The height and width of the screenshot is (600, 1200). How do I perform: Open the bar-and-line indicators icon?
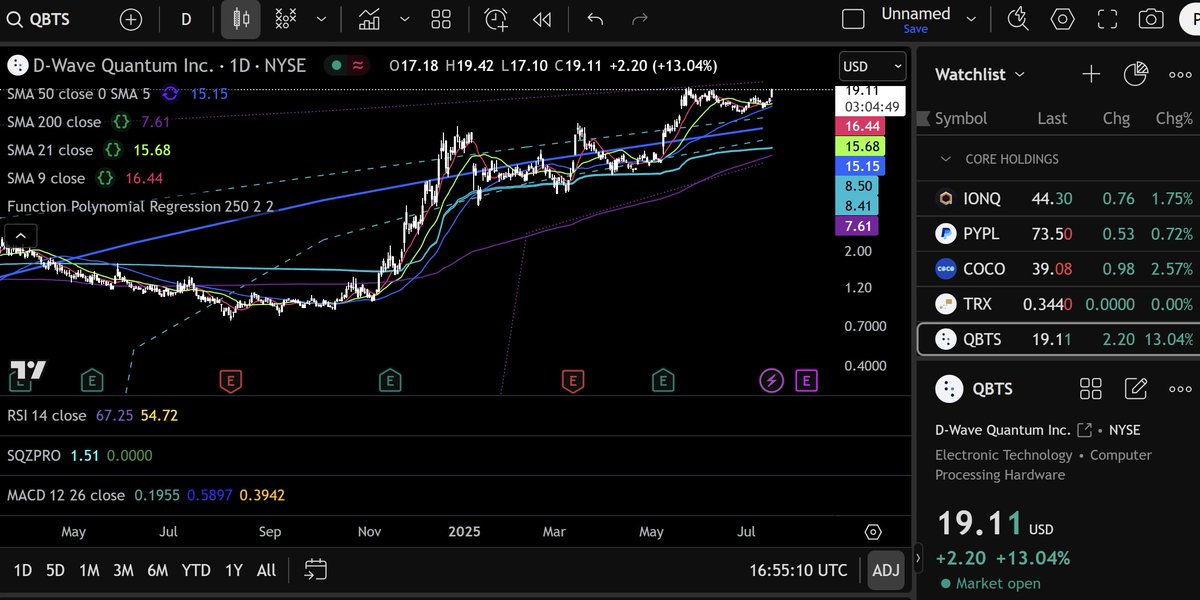(x=369, y=19)
